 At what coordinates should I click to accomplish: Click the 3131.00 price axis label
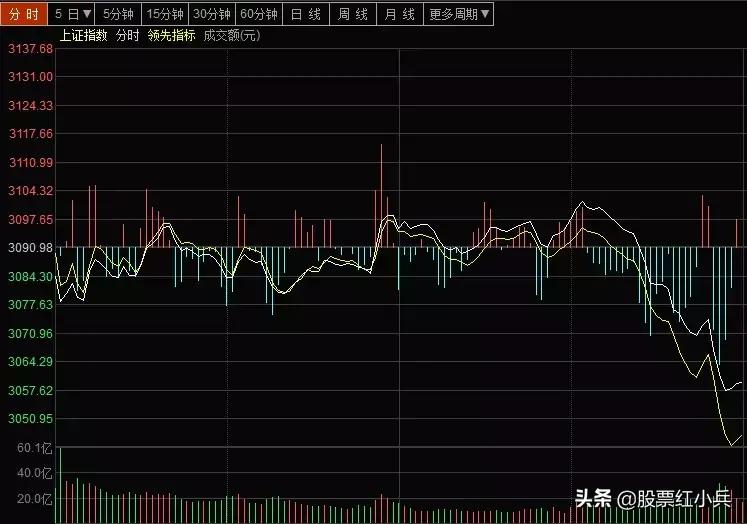[30, 77]
